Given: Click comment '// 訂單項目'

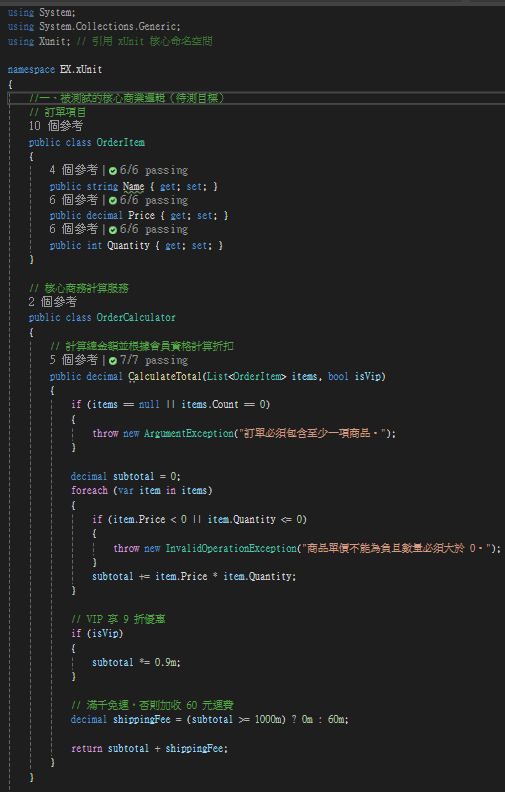Looking at the screenshot, I should click(x=58, y=113).
